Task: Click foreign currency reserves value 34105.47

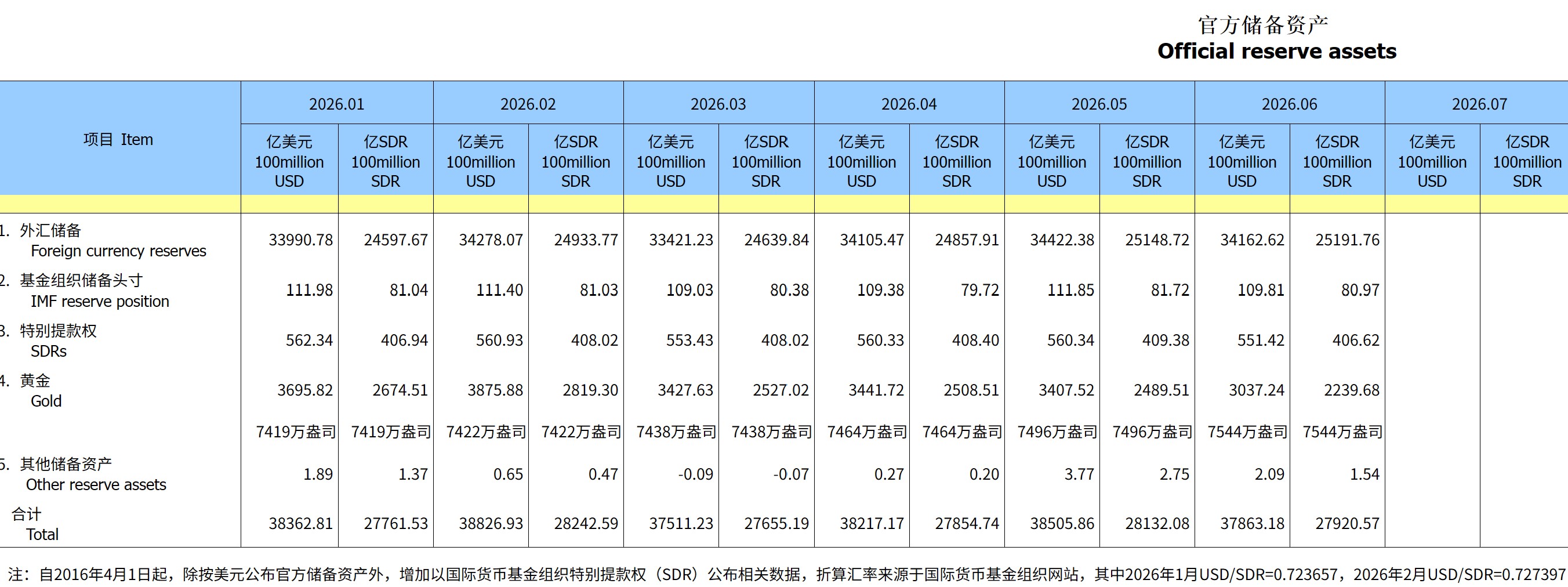Action: (x=872, y=240)
